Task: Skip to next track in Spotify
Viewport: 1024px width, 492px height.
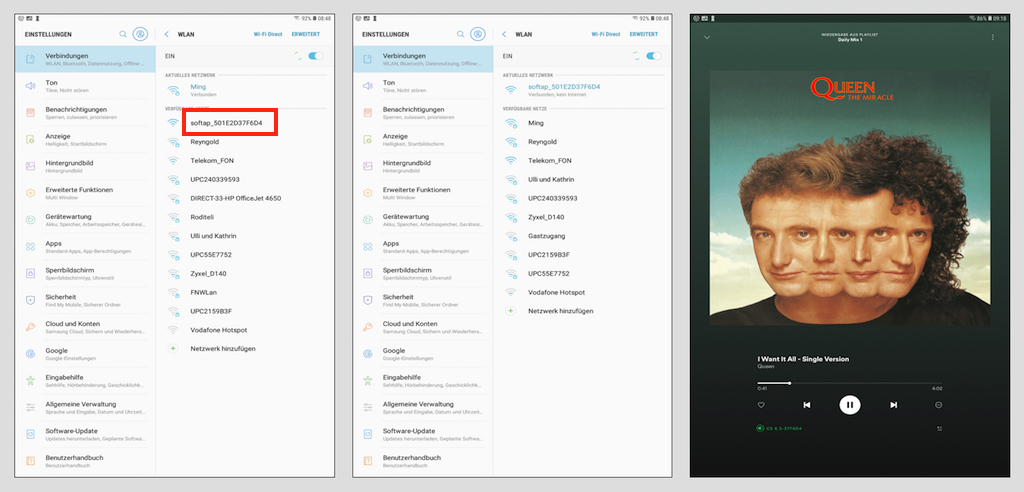Action: click(x=893, y=405)
